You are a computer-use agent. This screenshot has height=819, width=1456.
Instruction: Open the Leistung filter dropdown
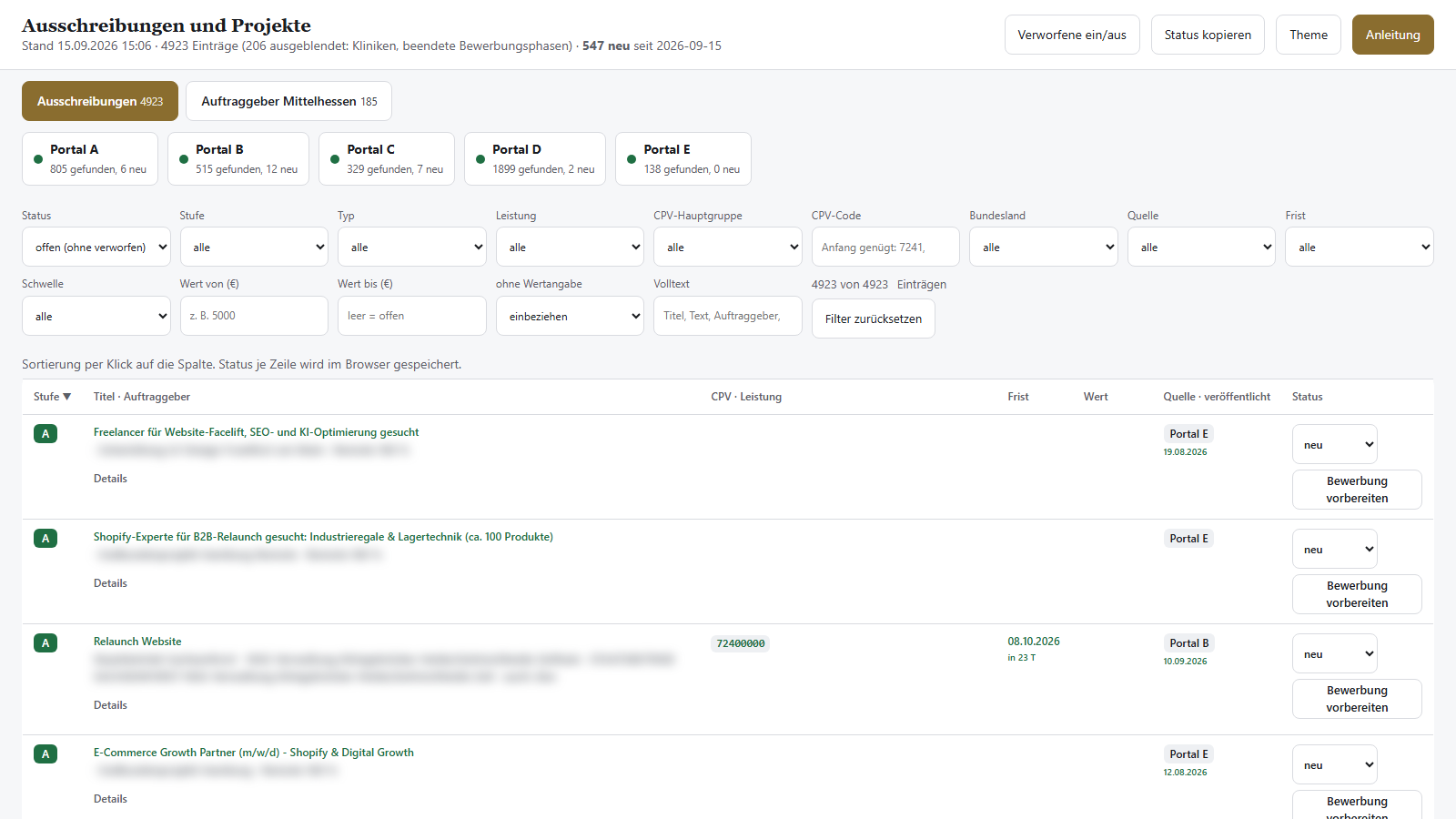[x=570, y=247]
